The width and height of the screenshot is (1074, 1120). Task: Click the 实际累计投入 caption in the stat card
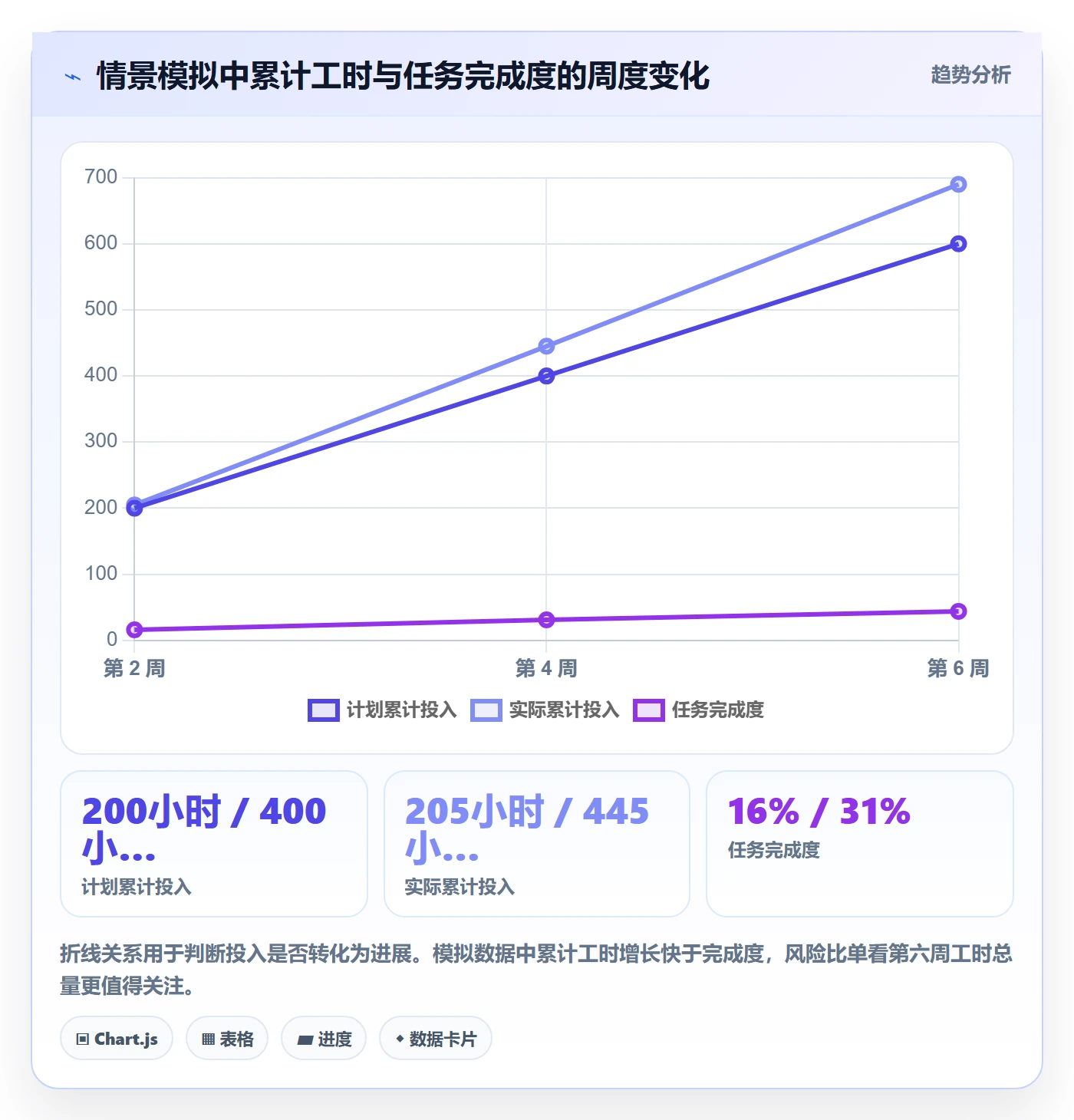[x=460, y=887]
